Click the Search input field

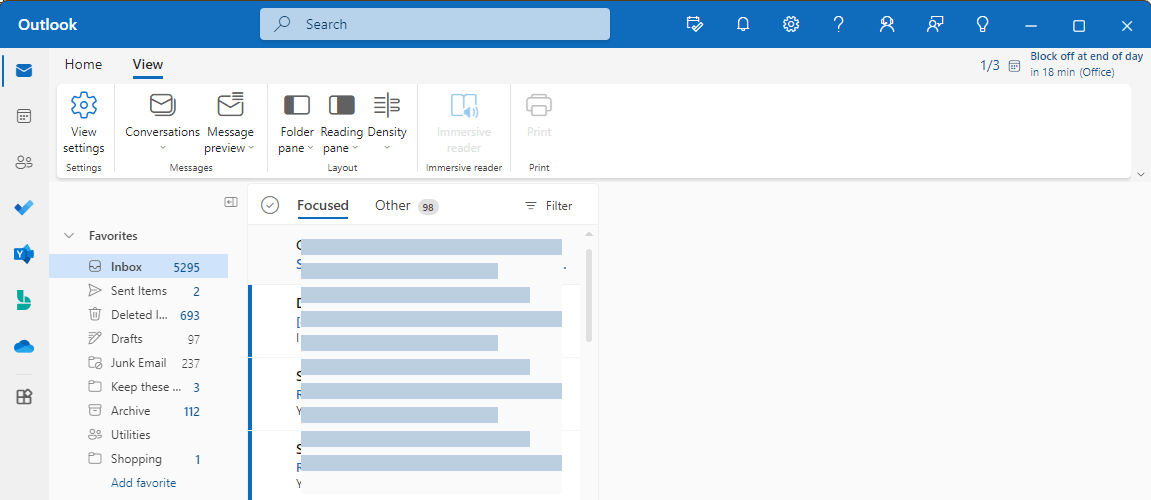click(x=435, y=24)
